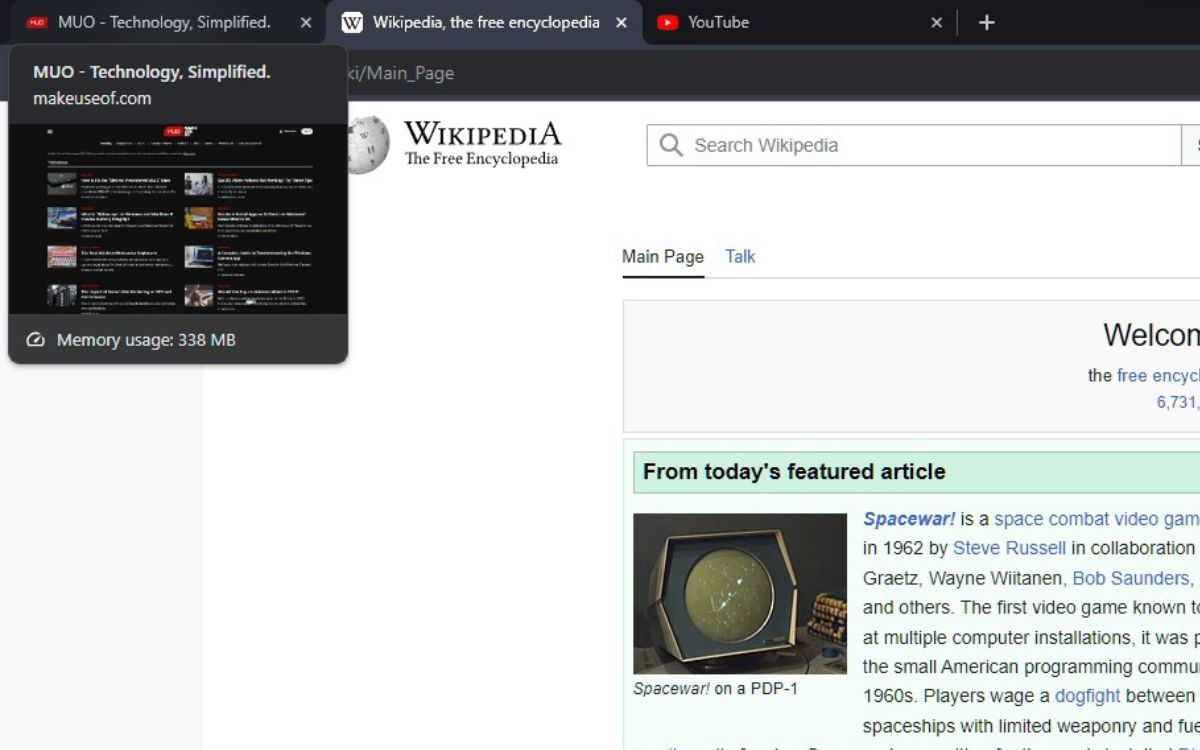Click the Wikipedia W favicon on the active tab
Screen dimensions: 1200x750
(x=351, y=21)
